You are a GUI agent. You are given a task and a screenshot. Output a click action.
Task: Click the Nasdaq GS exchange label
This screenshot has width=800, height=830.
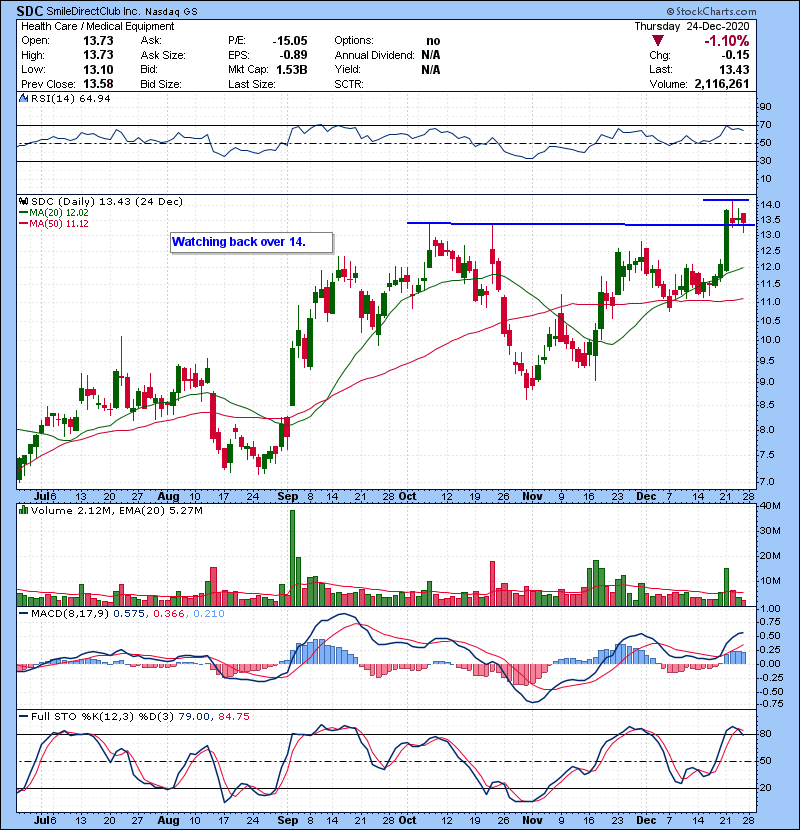(x=172, y=12)
